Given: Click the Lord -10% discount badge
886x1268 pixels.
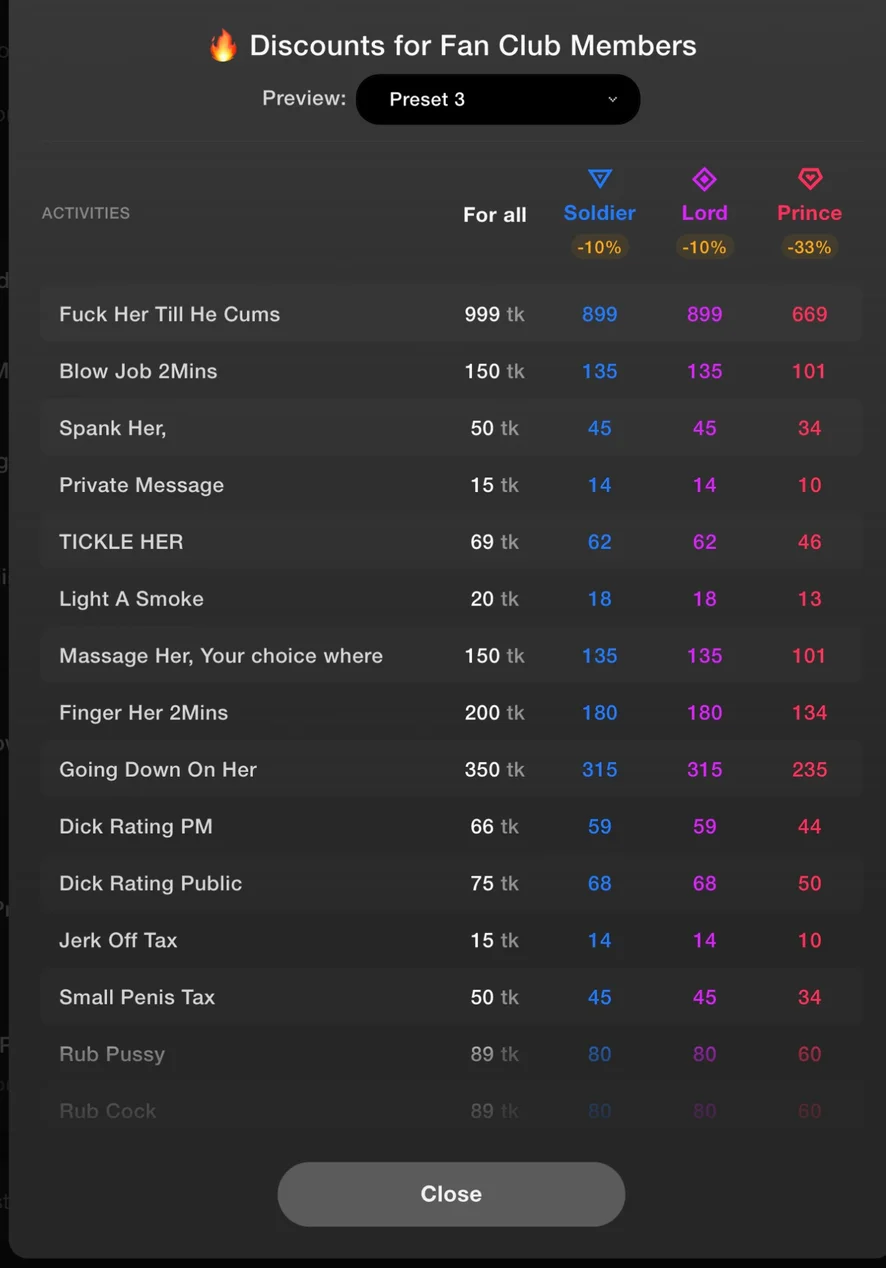Looking at the screenshot, I should 705,247.
